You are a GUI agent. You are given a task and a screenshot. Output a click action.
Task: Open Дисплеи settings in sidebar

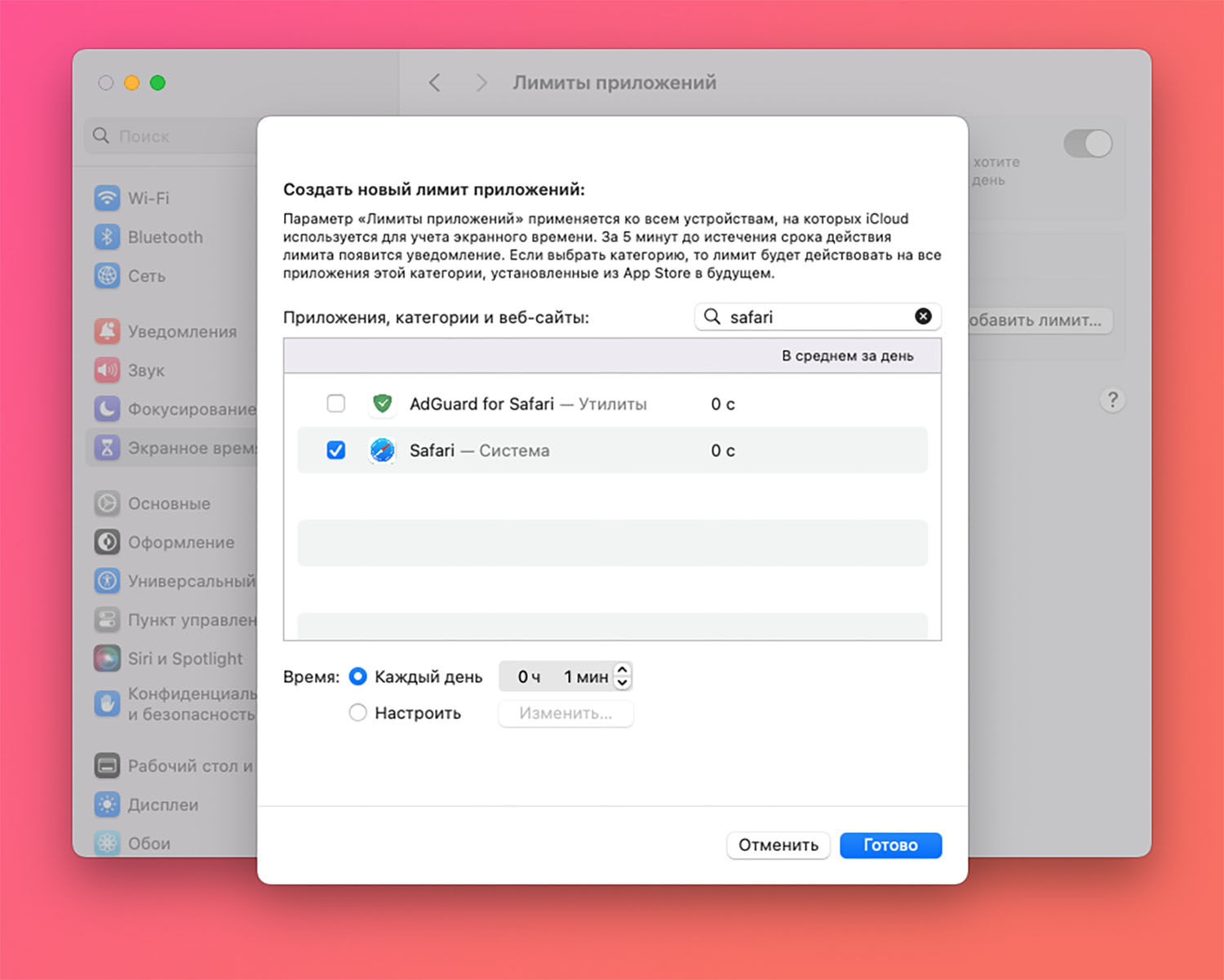pyautogui.click(x=162, y=805)
